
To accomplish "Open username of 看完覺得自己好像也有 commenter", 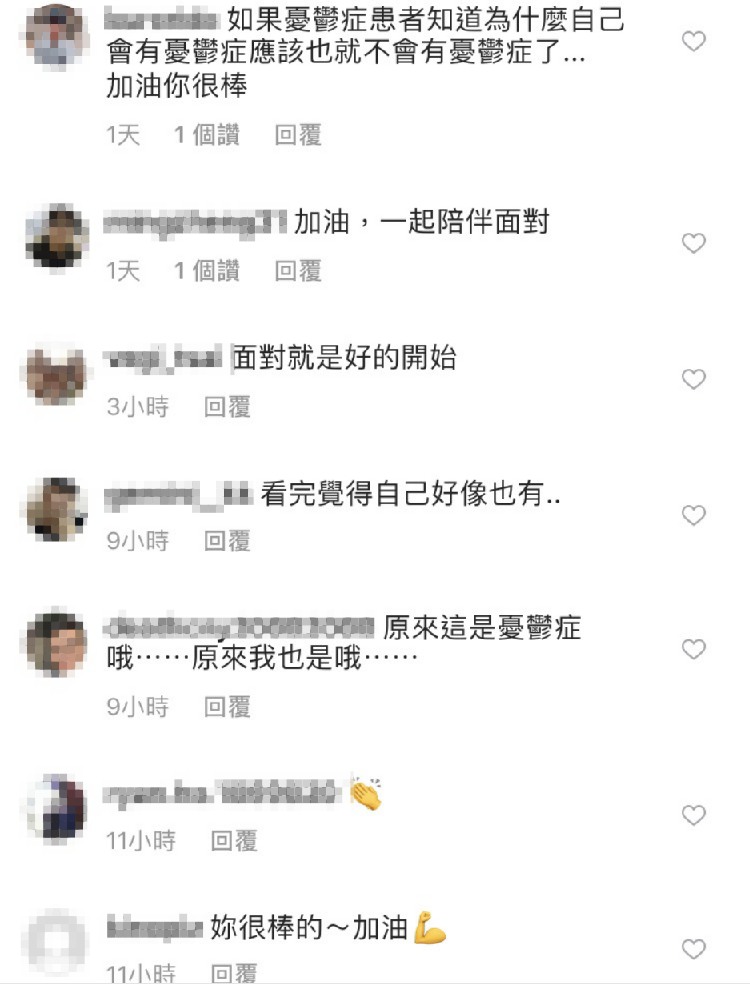I will (178, 495).
